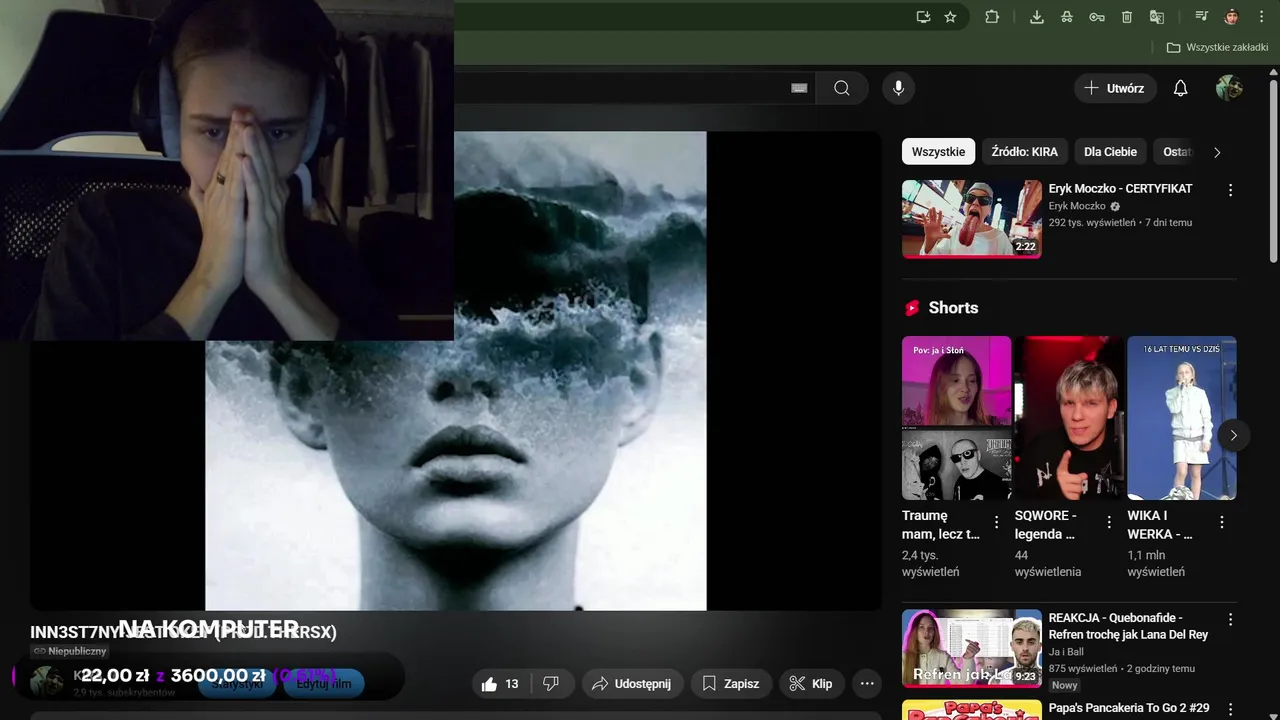Open the Chrome three-dot menu
Image resolution: width=1280 pixels, height=720 pixels.
(1261, 17)
